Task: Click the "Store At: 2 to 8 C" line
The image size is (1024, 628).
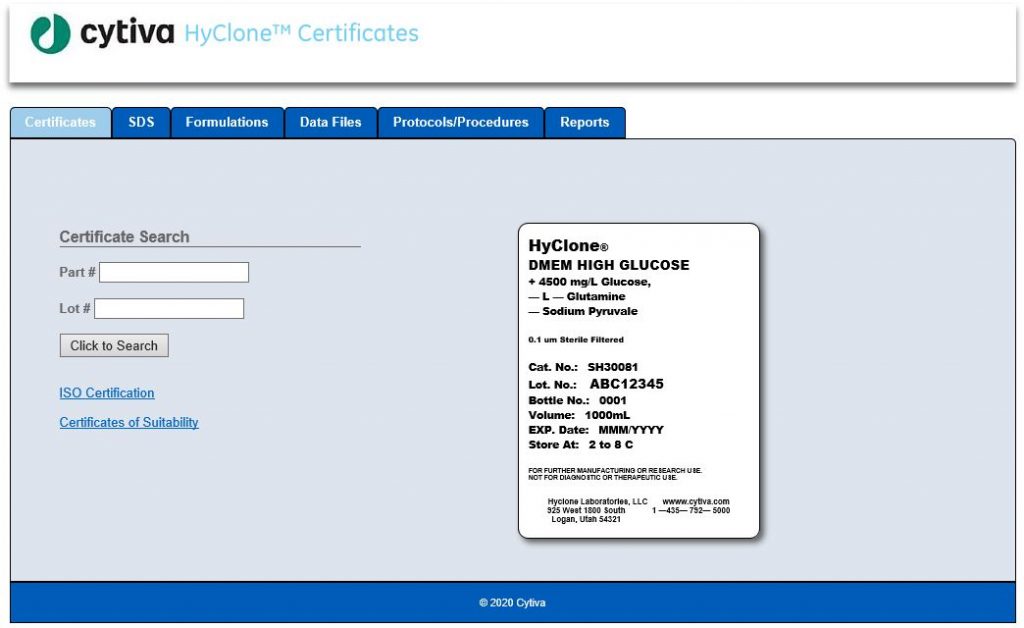Action: pos(581,445)
